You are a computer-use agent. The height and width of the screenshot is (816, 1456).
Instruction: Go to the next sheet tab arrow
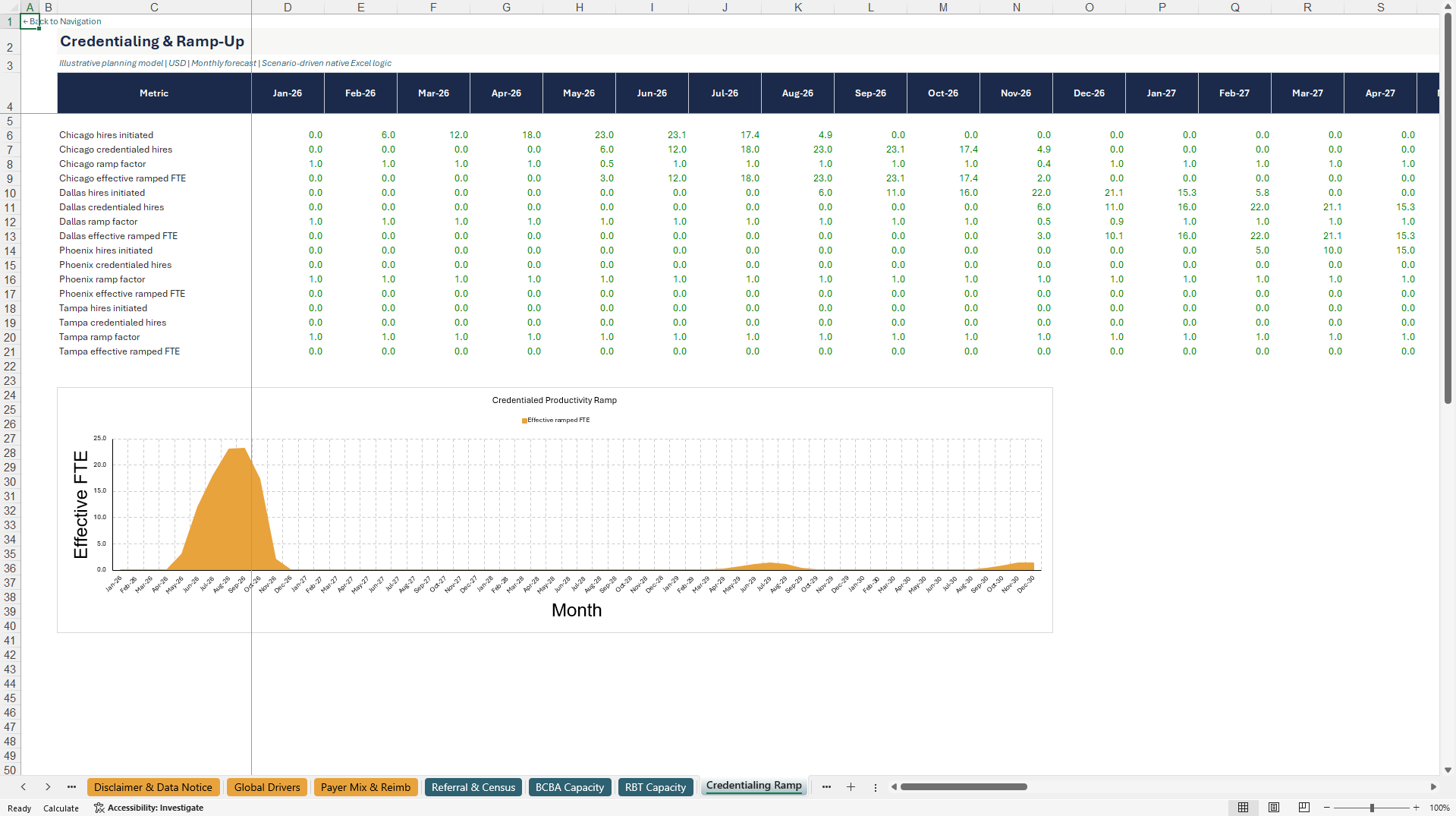(48, 787)
